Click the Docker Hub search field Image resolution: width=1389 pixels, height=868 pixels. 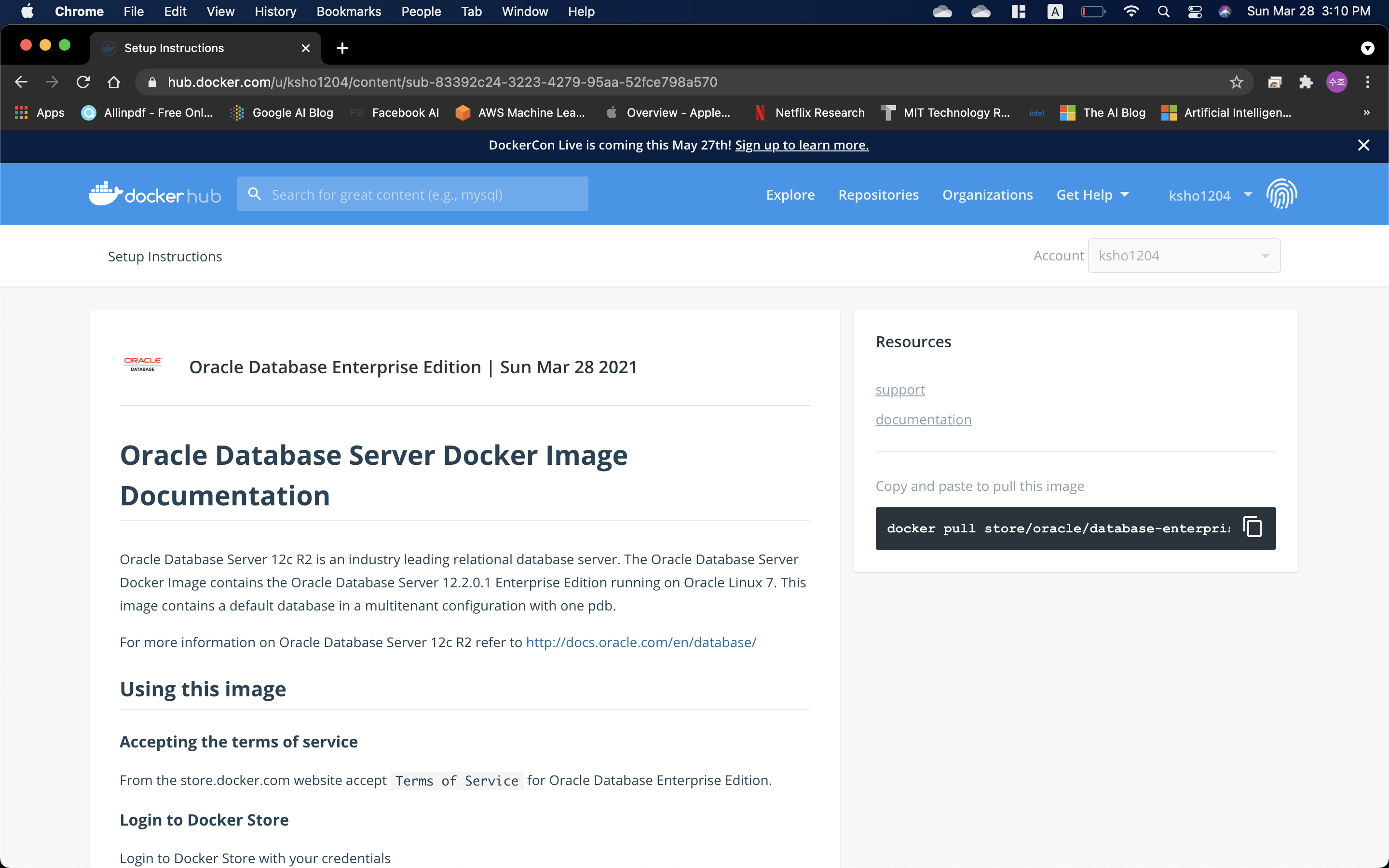coord(412,194)
